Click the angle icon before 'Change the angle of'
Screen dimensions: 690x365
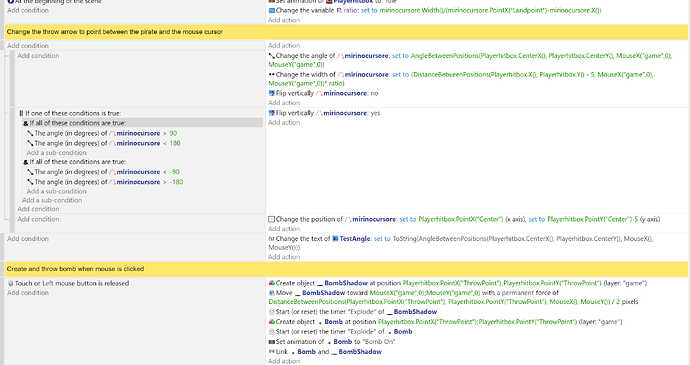[272, 56]
